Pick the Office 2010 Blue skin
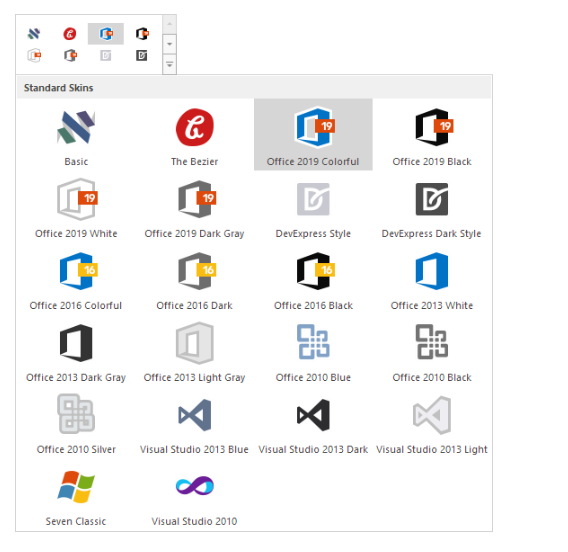The image size is (568, 552). coord(313,351)
